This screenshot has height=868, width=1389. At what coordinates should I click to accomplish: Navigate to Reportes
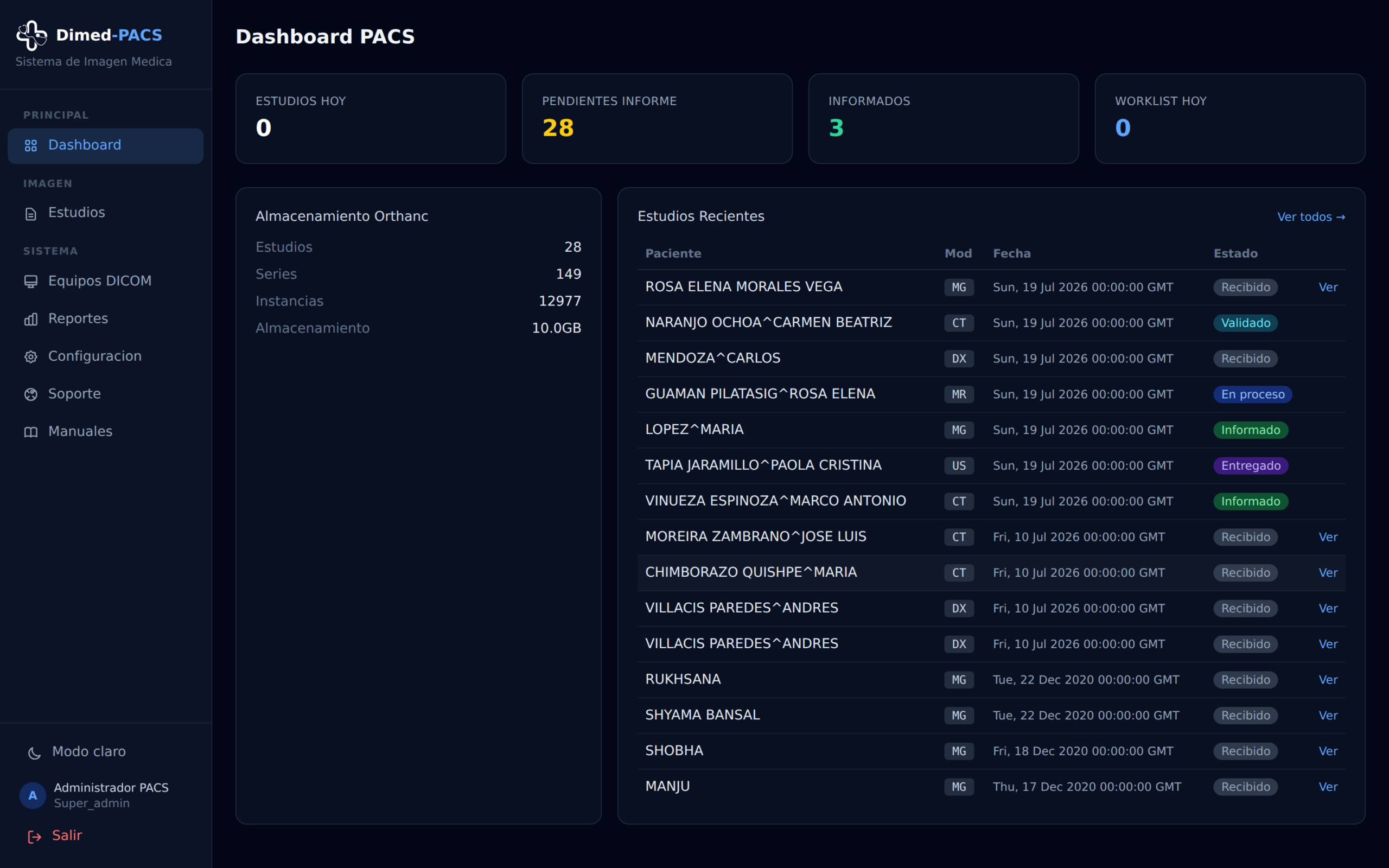coord(106,318)
